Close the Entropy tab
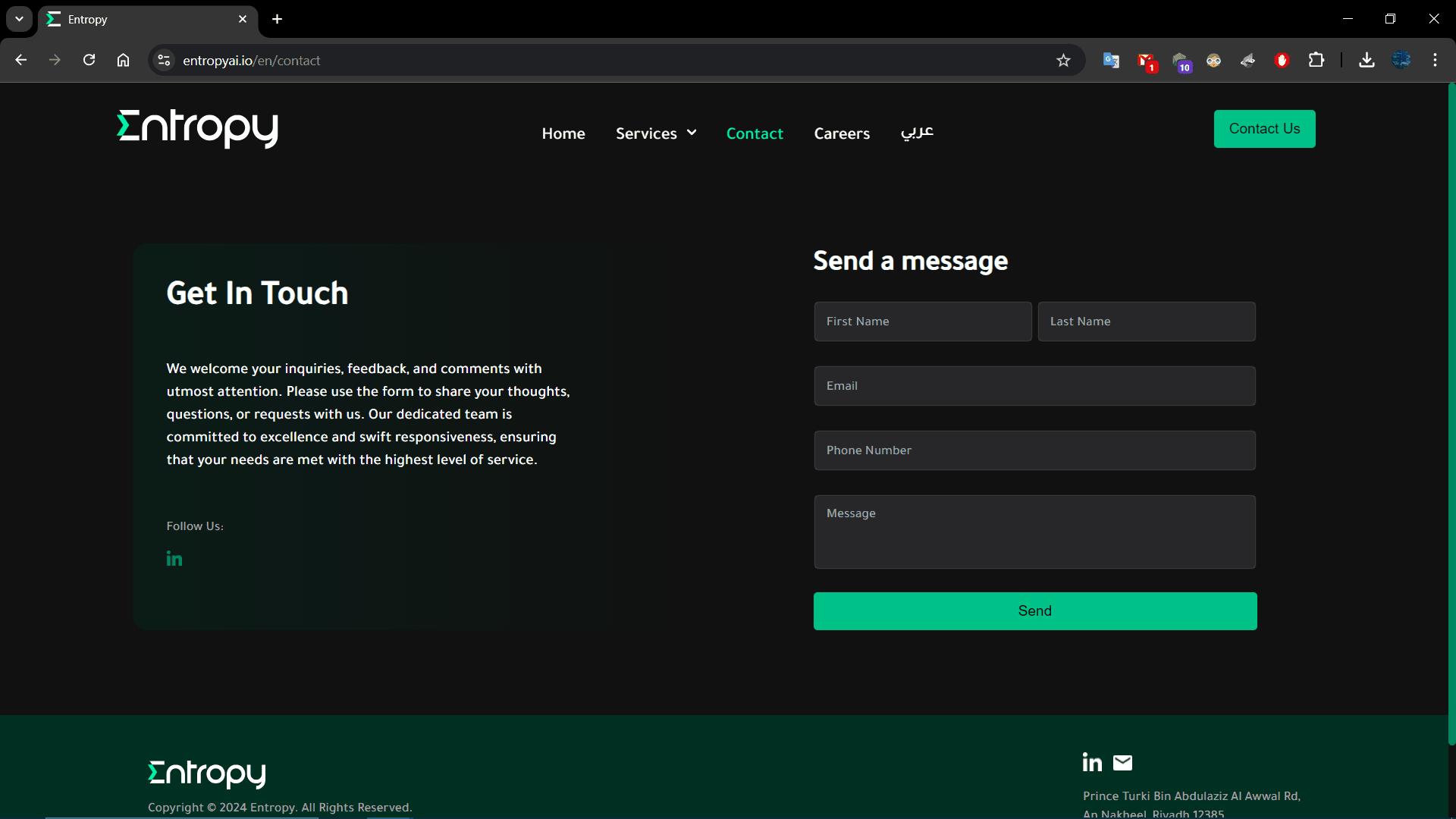 [243, 19]
